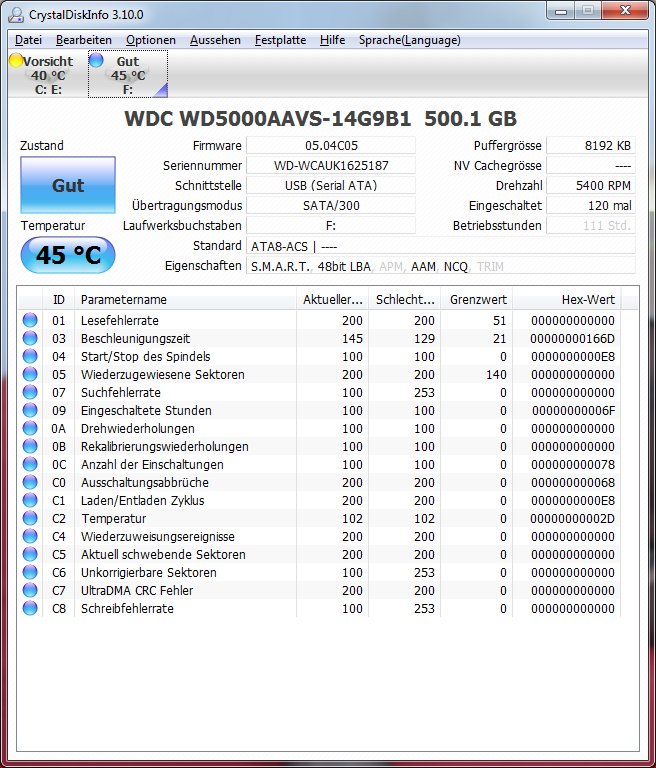Viewport: 656px width, 768px height.
Task: Open the Bearbeiten menu
Action: [84, 40]
